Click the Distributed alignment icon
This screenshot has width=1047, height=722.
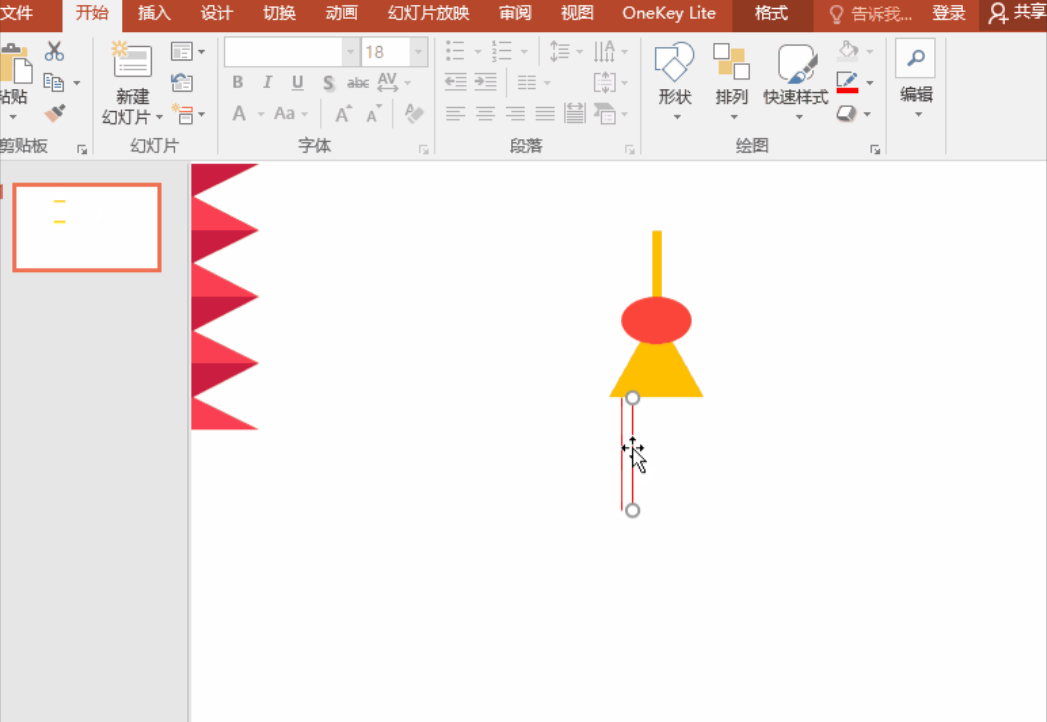tap(574, 114)
